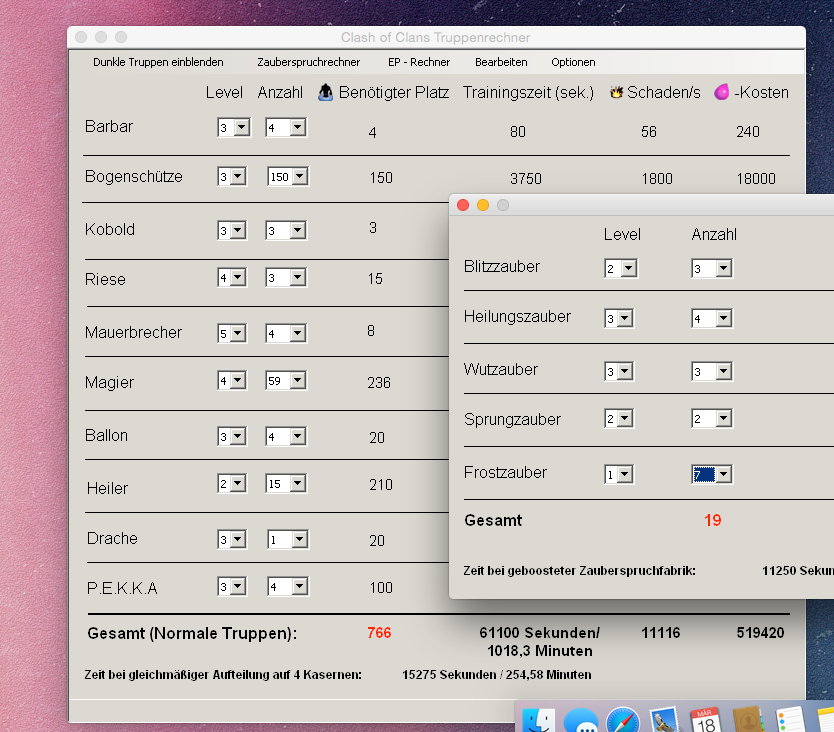
Task: Open the Bearbeiten menu
Action: click(x=501, y=62)
